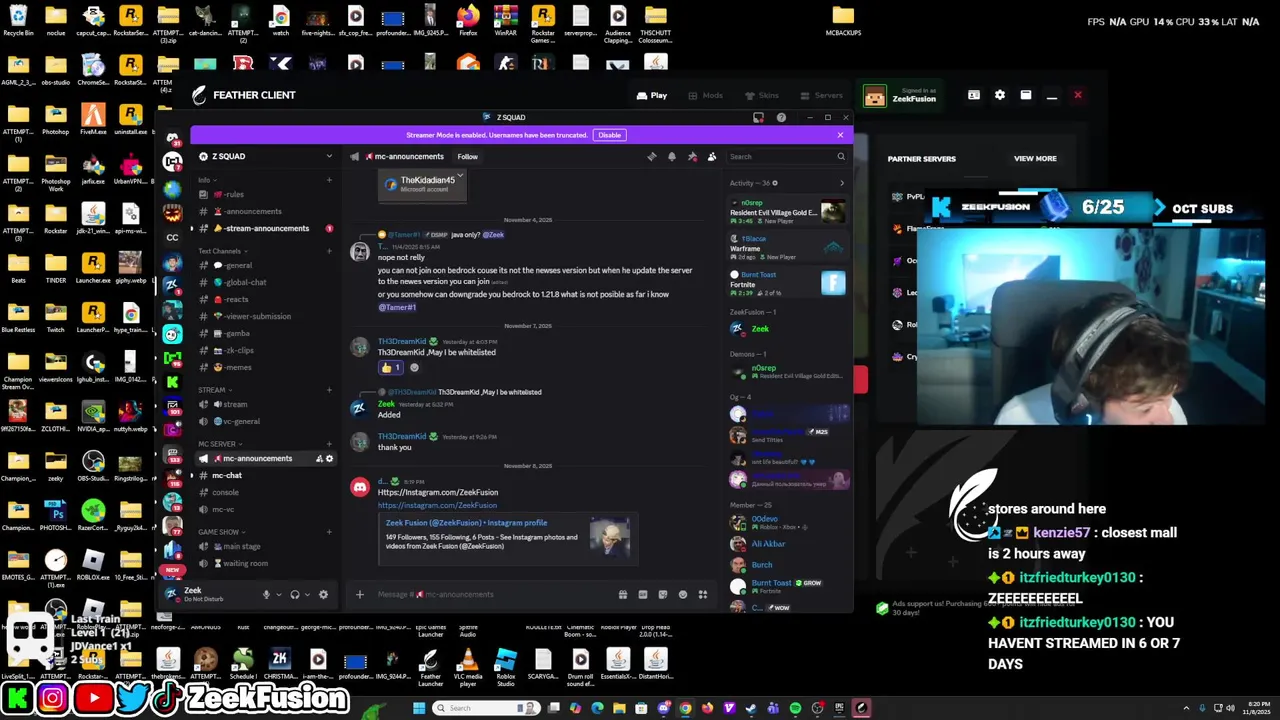Select the Mods tab in Feather Client
Image resolution: width=1280 pixels, height=720 pixels.
706,96
